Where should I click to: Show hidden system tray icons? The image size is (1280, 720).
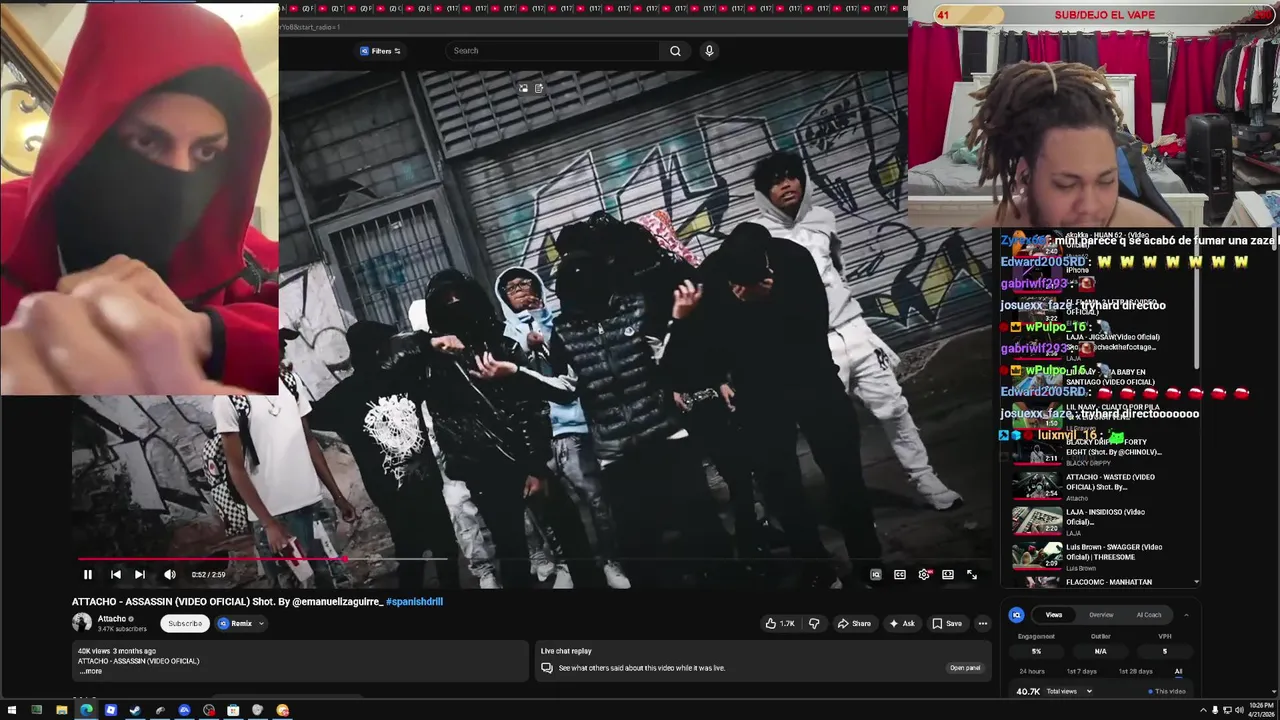coord(1204,710)
